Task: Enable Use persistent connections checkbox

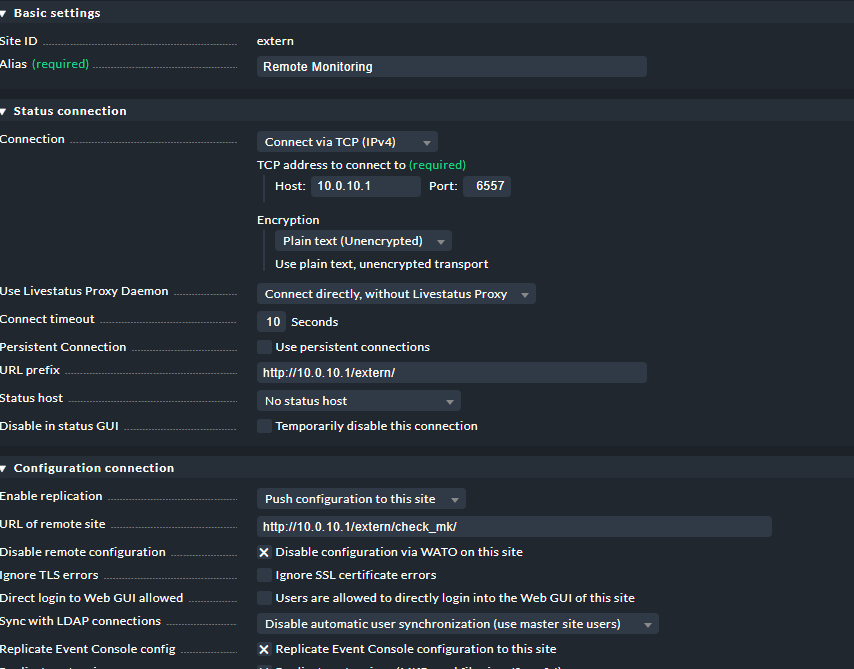Action: pos(265,347)
